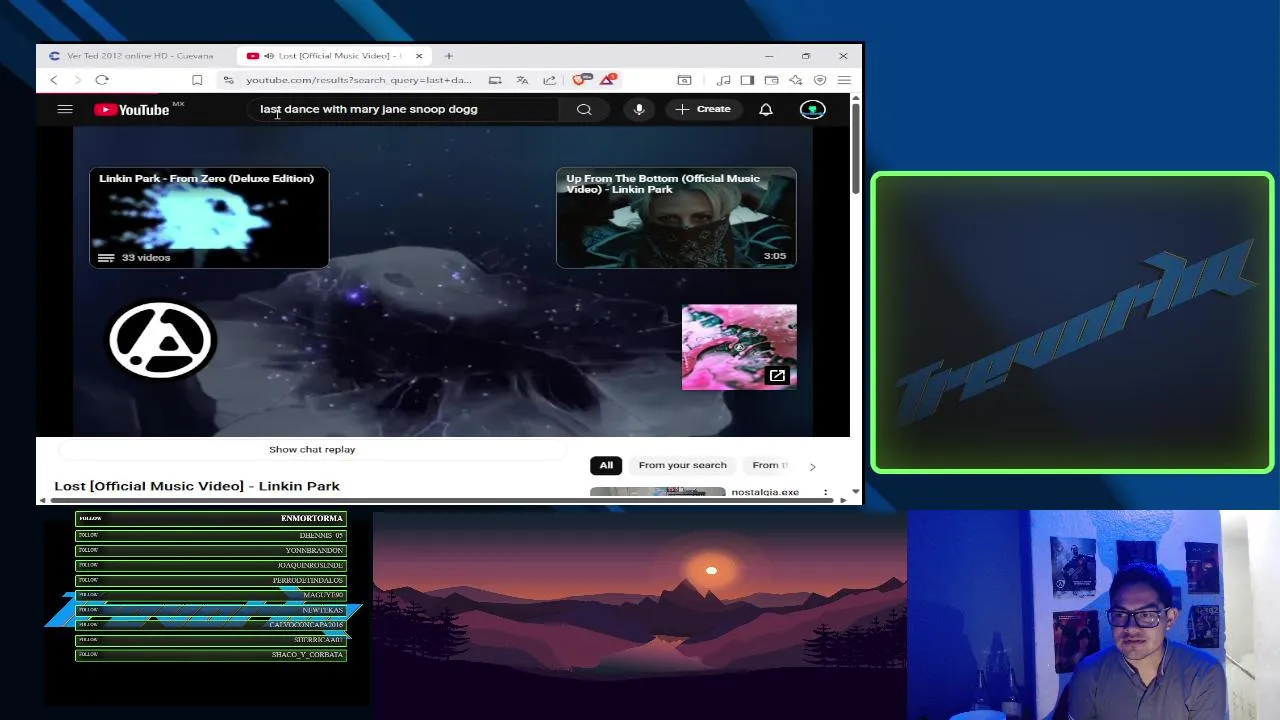Click the Create button
Image resolution: width=1280 pixels, height=720 pixels.
click(704, 109)
